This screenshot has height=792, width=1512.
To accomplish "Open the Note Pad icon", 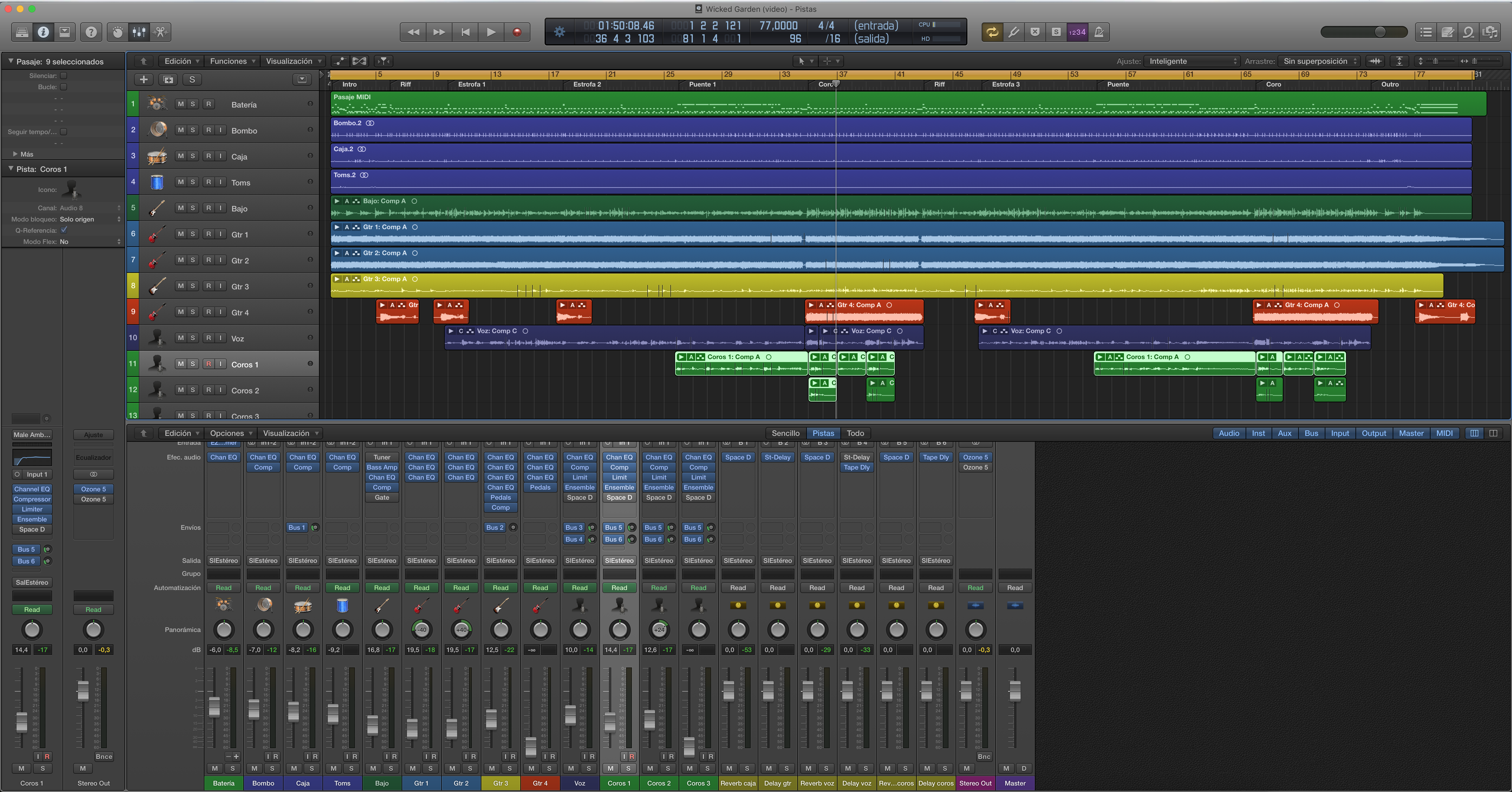I will click(1447, 32).
